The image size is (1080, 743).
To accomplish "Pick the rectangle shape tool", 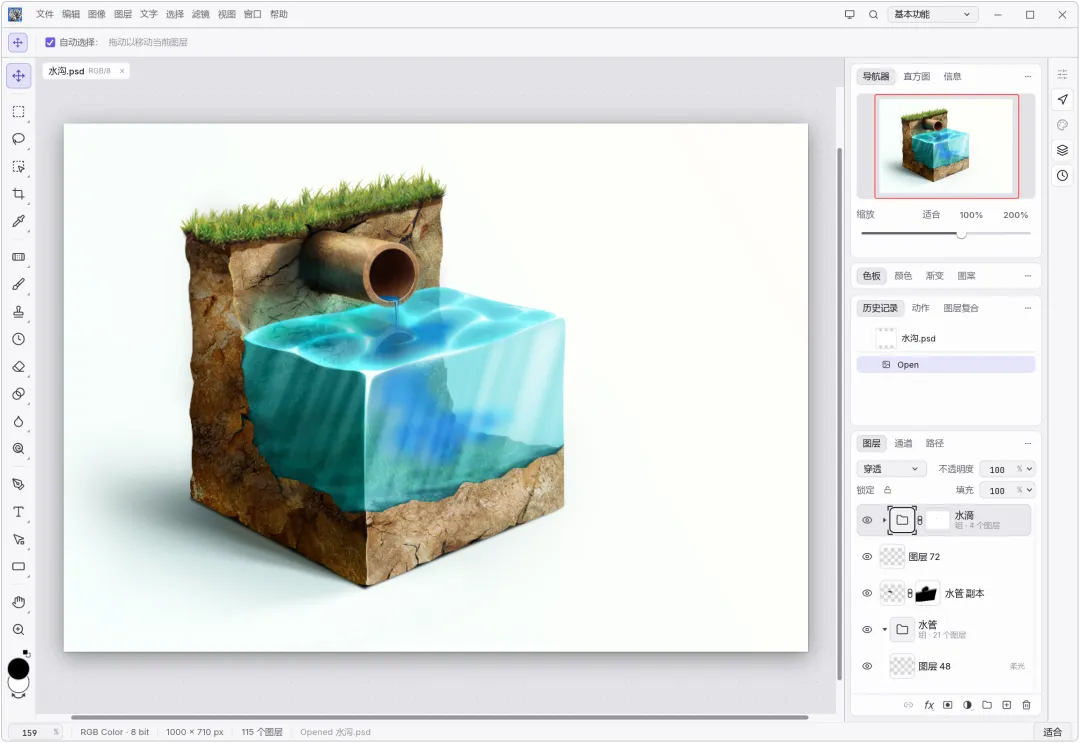I will [x=19, y=567].
